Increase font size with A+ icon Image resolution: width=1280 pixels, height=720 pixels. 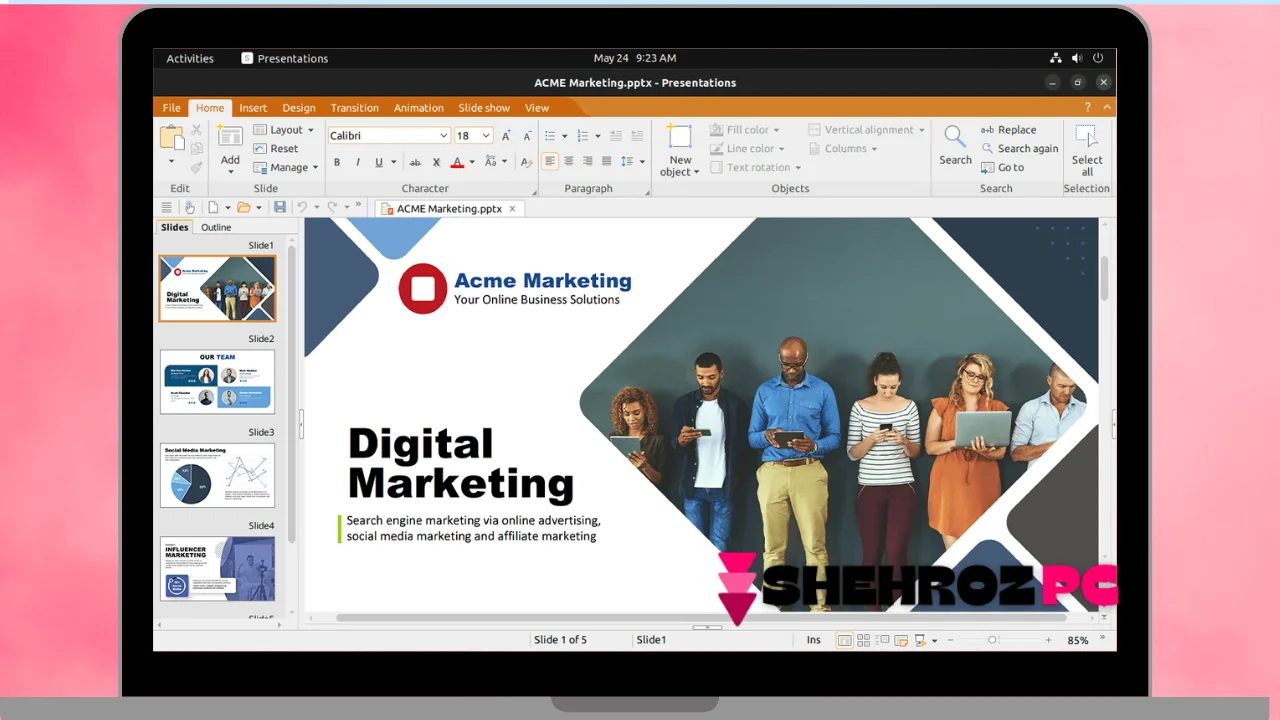click(x=506, y=136)
